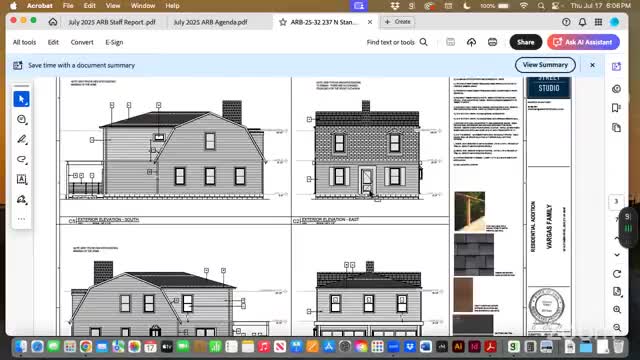The width and height of the screenshot is (640, 360).
Task: Click the wood railing sample photo
Action: [x=469, y=211]
